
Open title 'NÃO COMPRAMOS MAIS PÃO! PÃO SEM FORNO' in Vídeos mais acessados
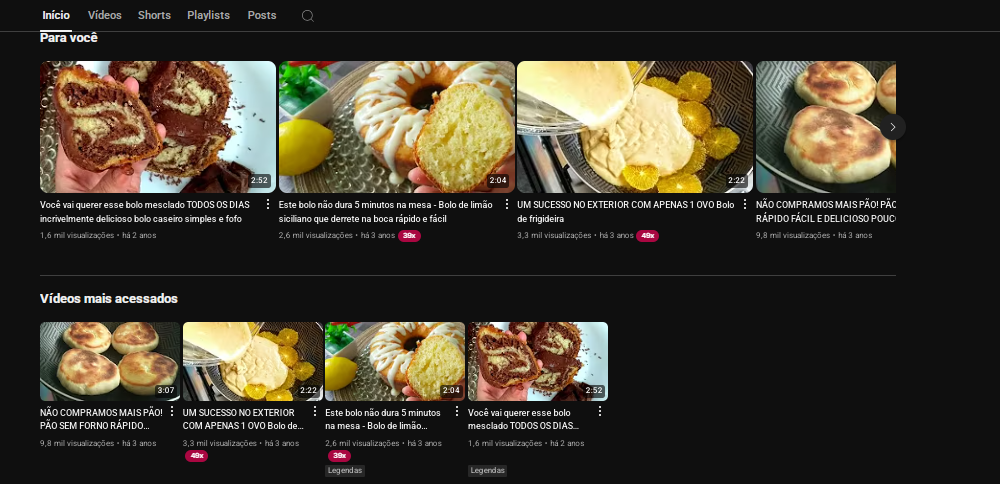coord(101,419)
